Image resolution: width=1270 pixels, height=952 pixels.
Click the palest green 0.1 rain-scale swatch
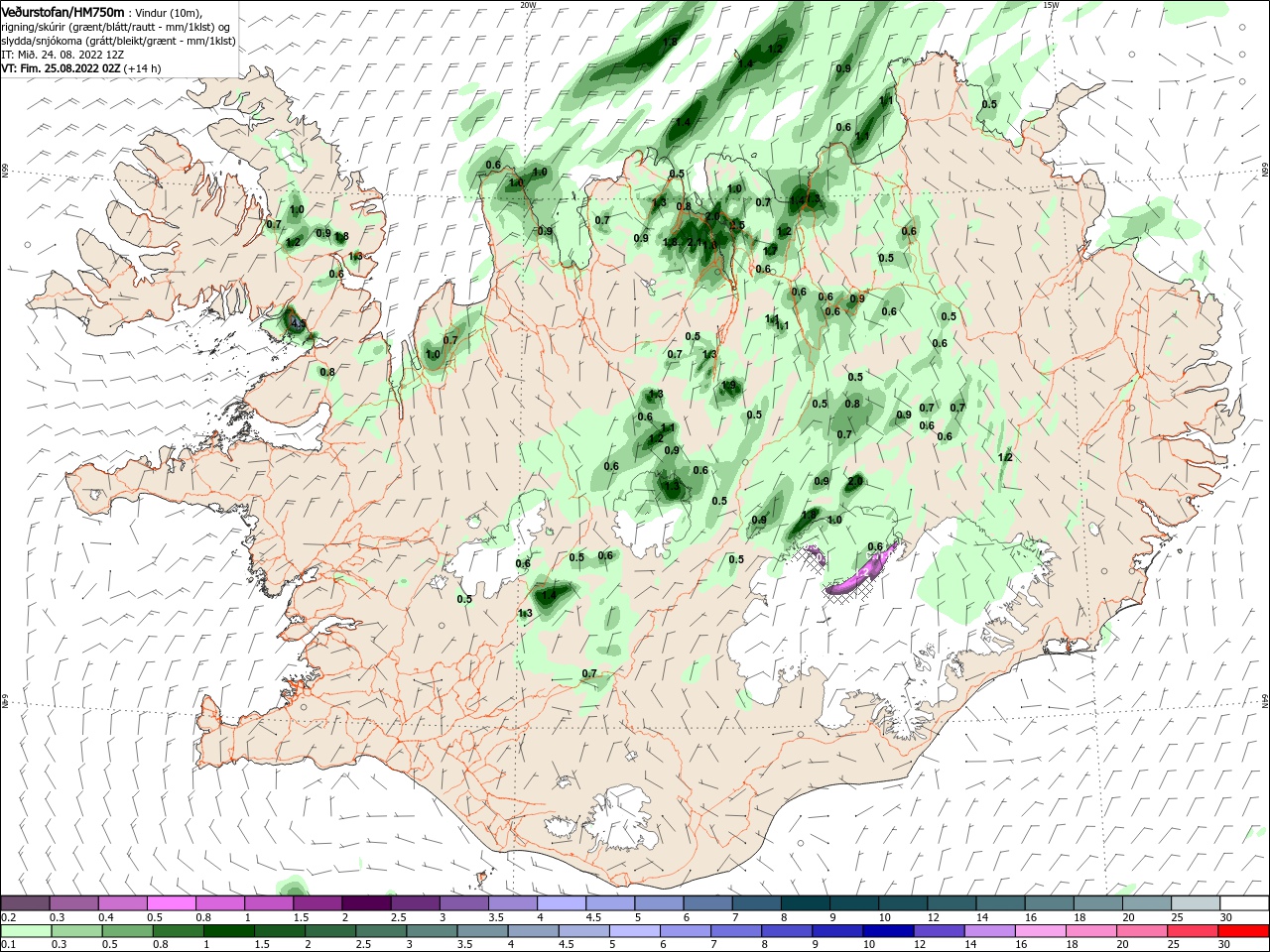[27, 931]
